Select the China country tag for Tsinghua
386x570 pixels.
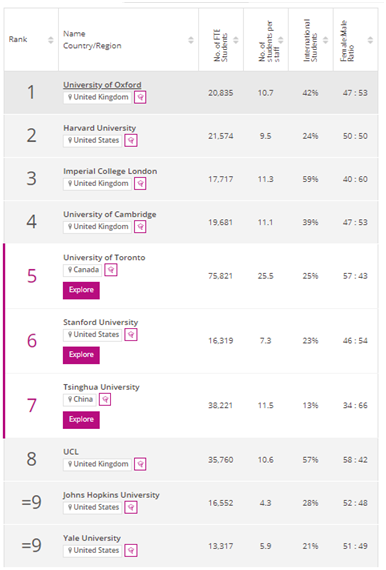[80, 400]
